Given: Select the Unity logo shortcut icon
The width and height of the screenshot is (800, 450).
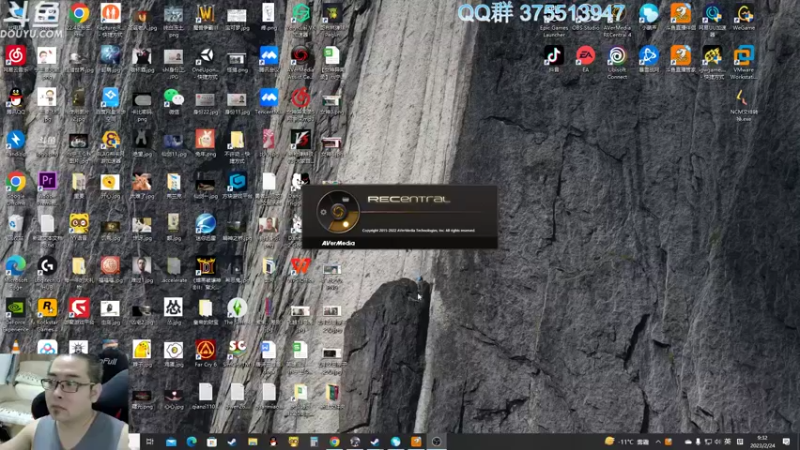Looking at the screenshot, I should [x=206, y=62].
